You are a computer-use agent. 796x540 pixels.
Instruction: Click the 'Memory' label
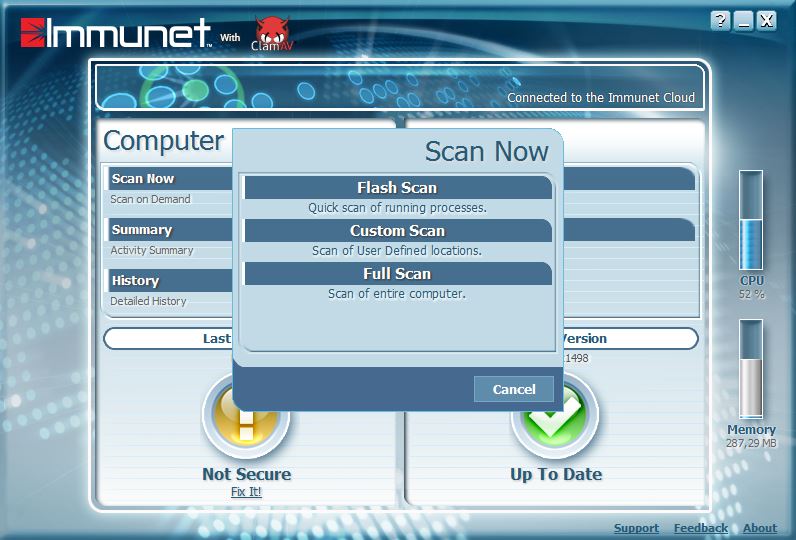(x=751, y=430)
